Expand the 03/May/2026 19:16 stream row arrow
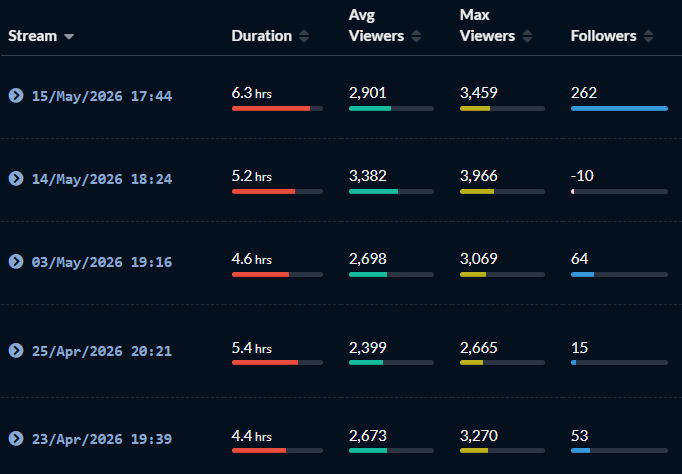The height and width of the screenshot is (474, 682). point(16,261)
